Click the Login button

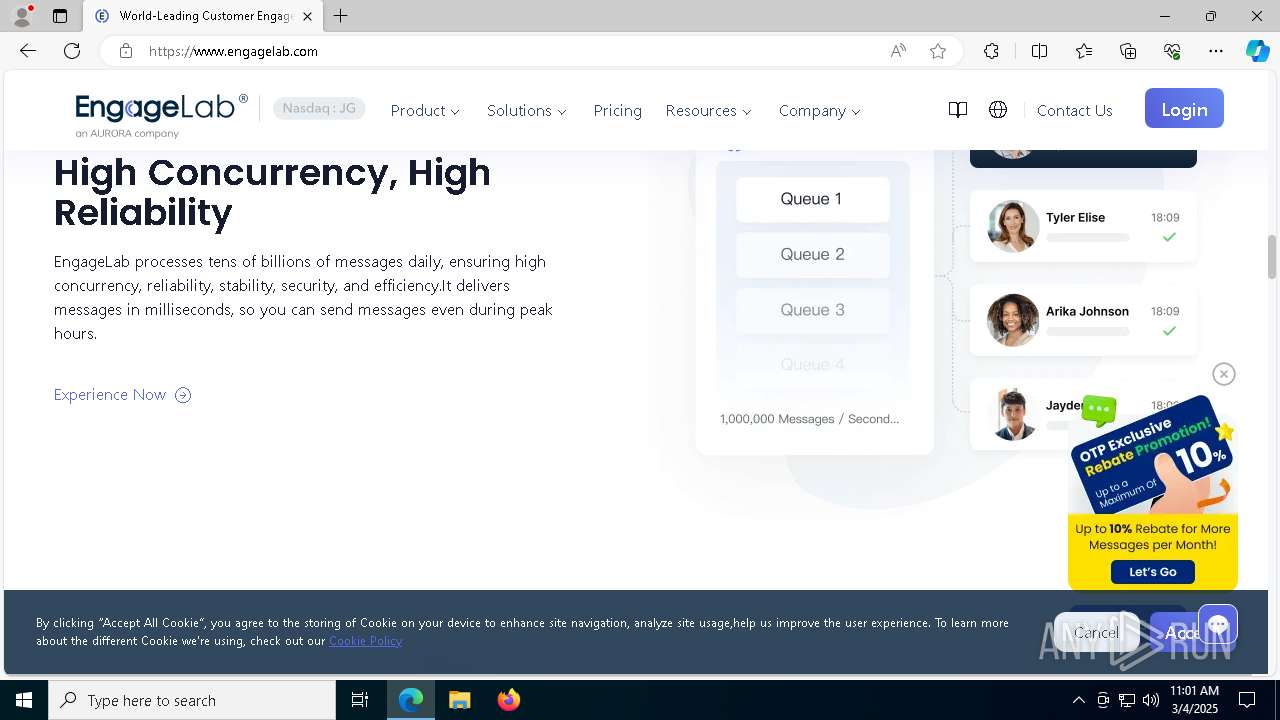(1184, 109)
